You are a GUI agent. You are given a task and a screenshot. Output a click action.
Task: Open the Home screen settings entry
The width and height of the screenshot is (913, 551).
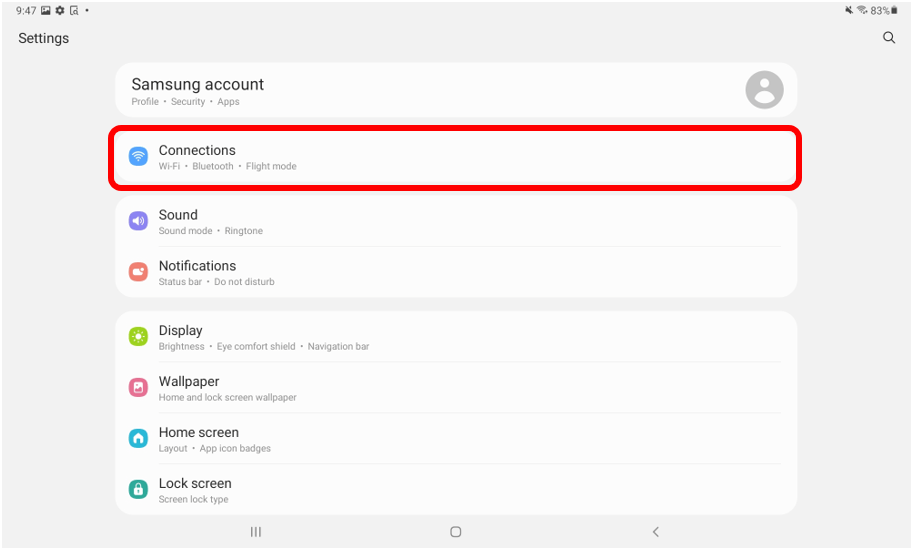[456, 439]
